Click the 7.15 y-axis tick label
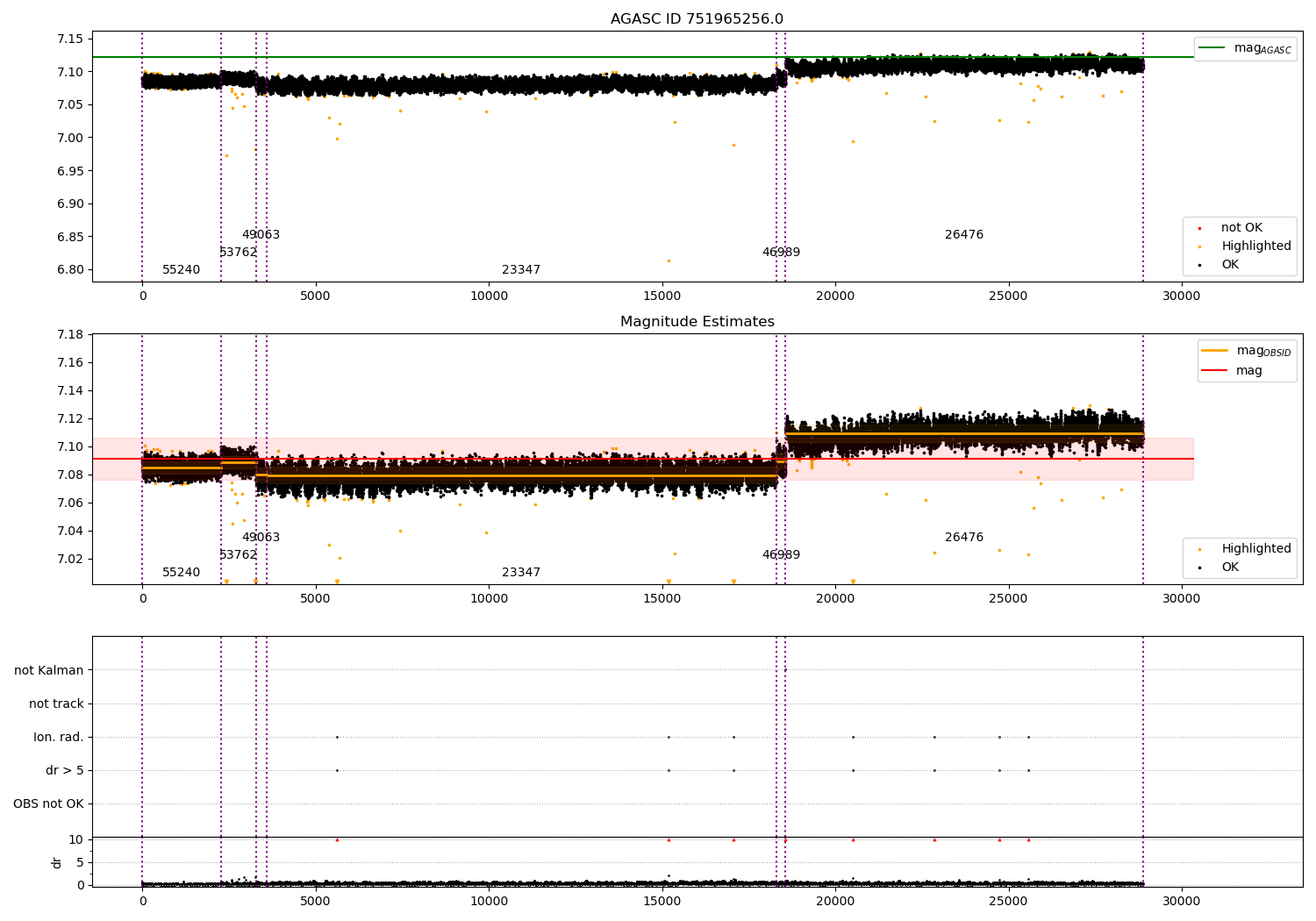Image resolution: width=1316 pixels, height=921 pixels. [69, 39]
